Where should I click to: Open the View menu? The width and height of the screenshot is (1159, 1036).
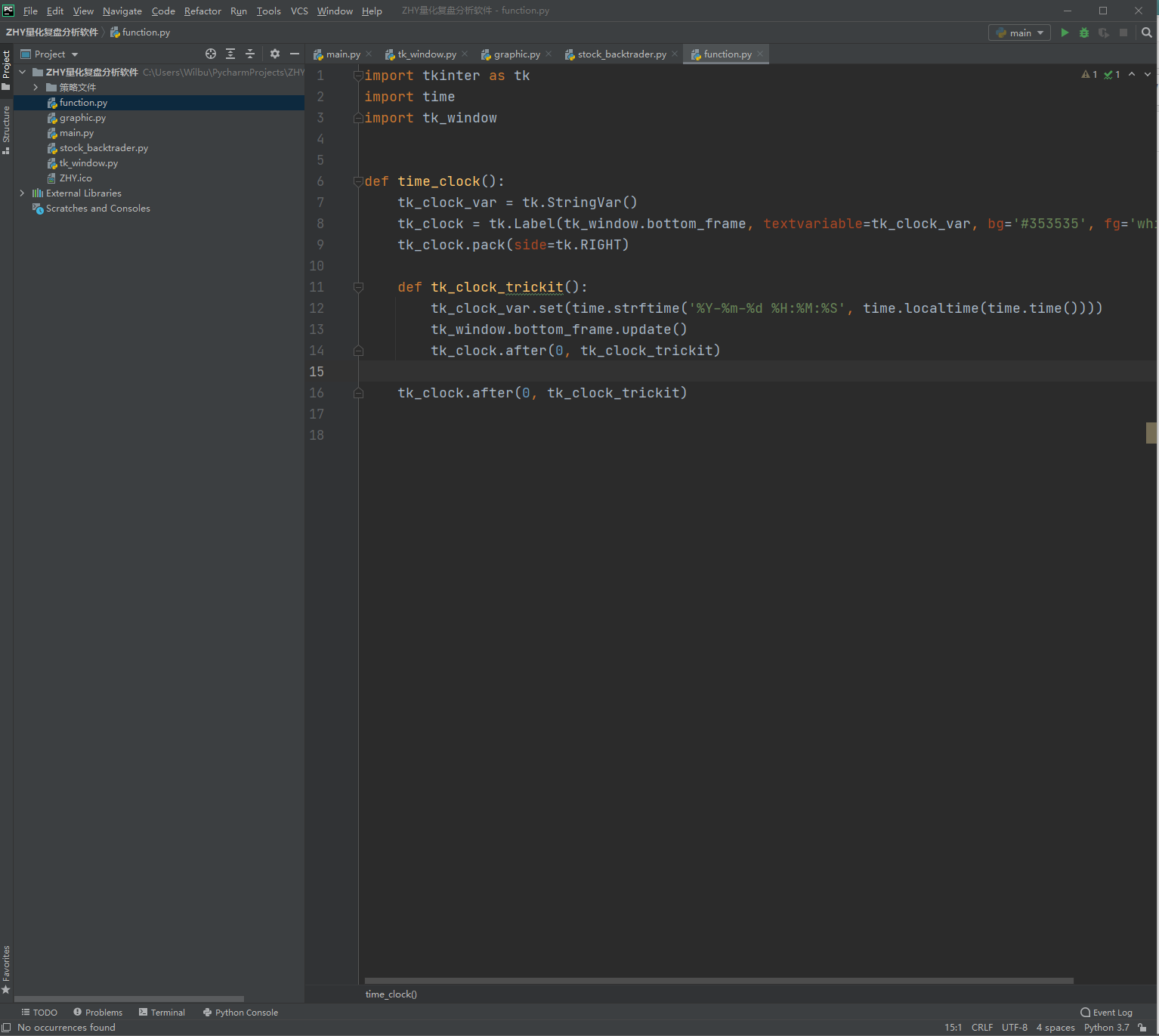pyautogui.click(x=83, y=11)
